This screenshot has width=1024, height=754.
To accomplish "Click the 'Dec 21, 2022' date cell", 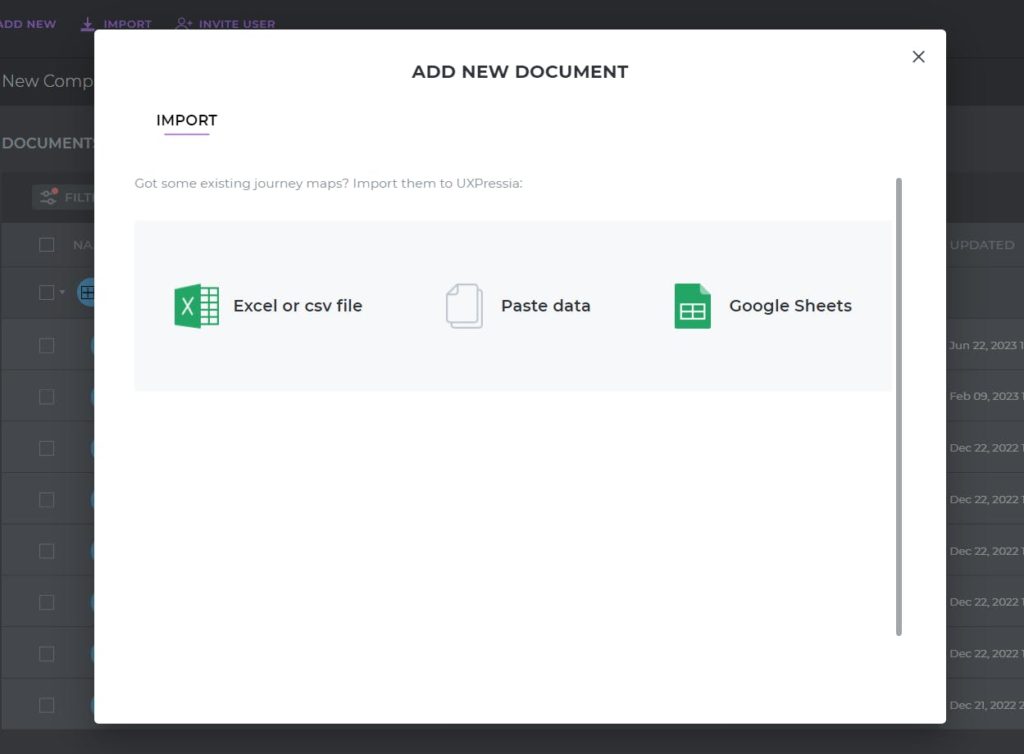I will coord(986,705).
